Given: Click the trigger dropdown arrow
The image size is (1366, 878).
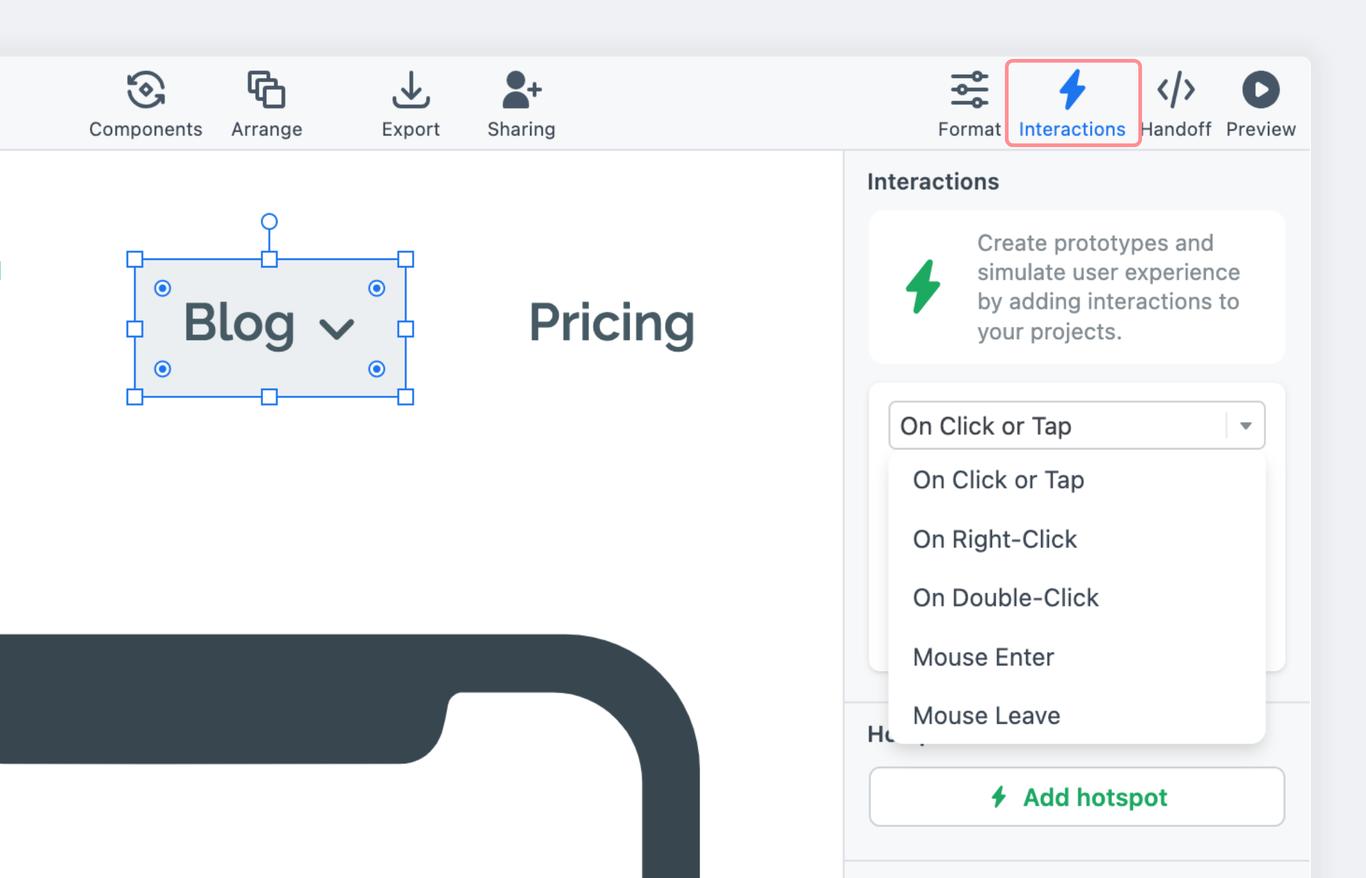Looking at the screenshot, I should click(x=1246, y=426).
